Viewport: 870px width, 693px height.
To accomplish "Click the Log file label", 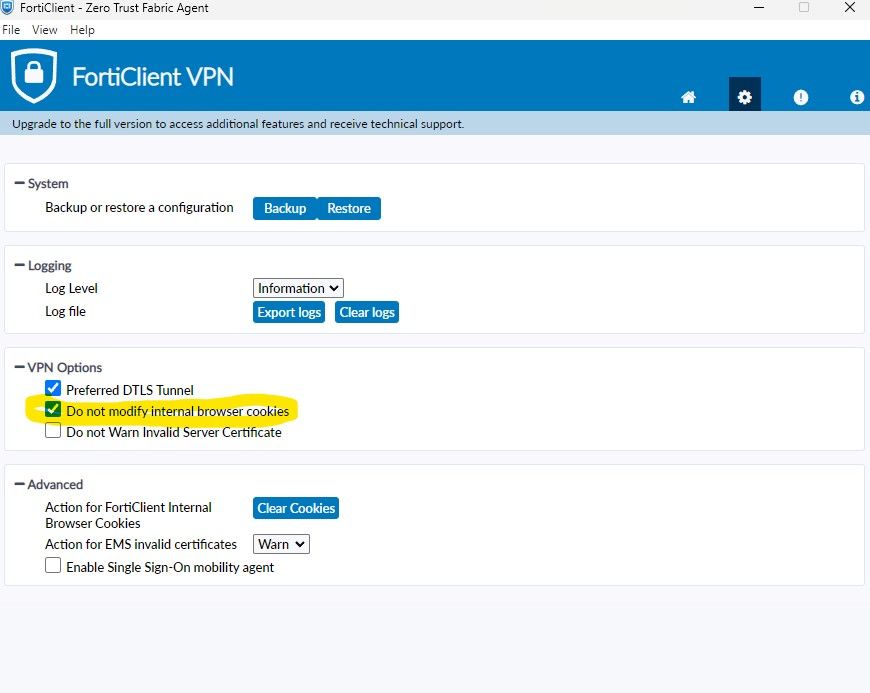I will point(65,311).
